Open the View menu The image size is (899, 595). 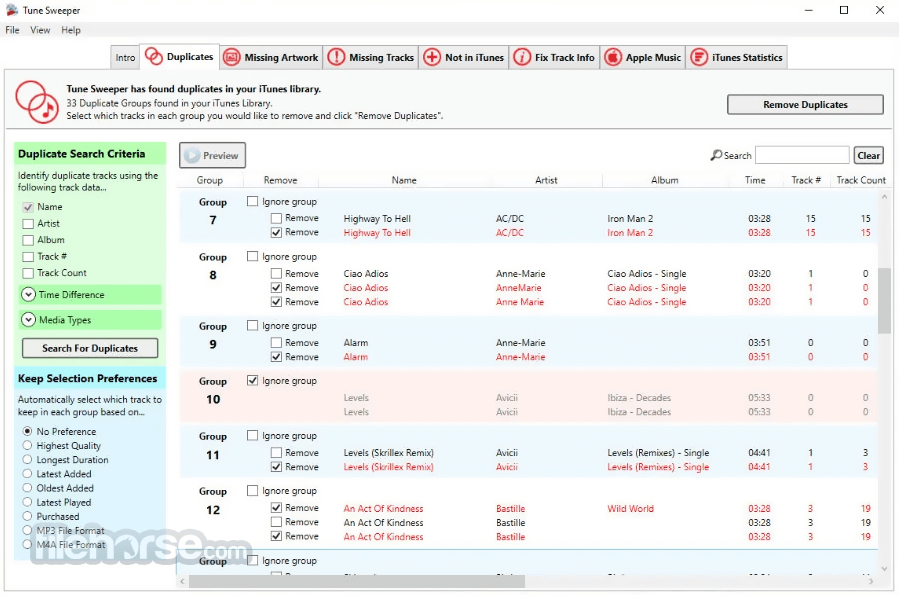point(40,30)
